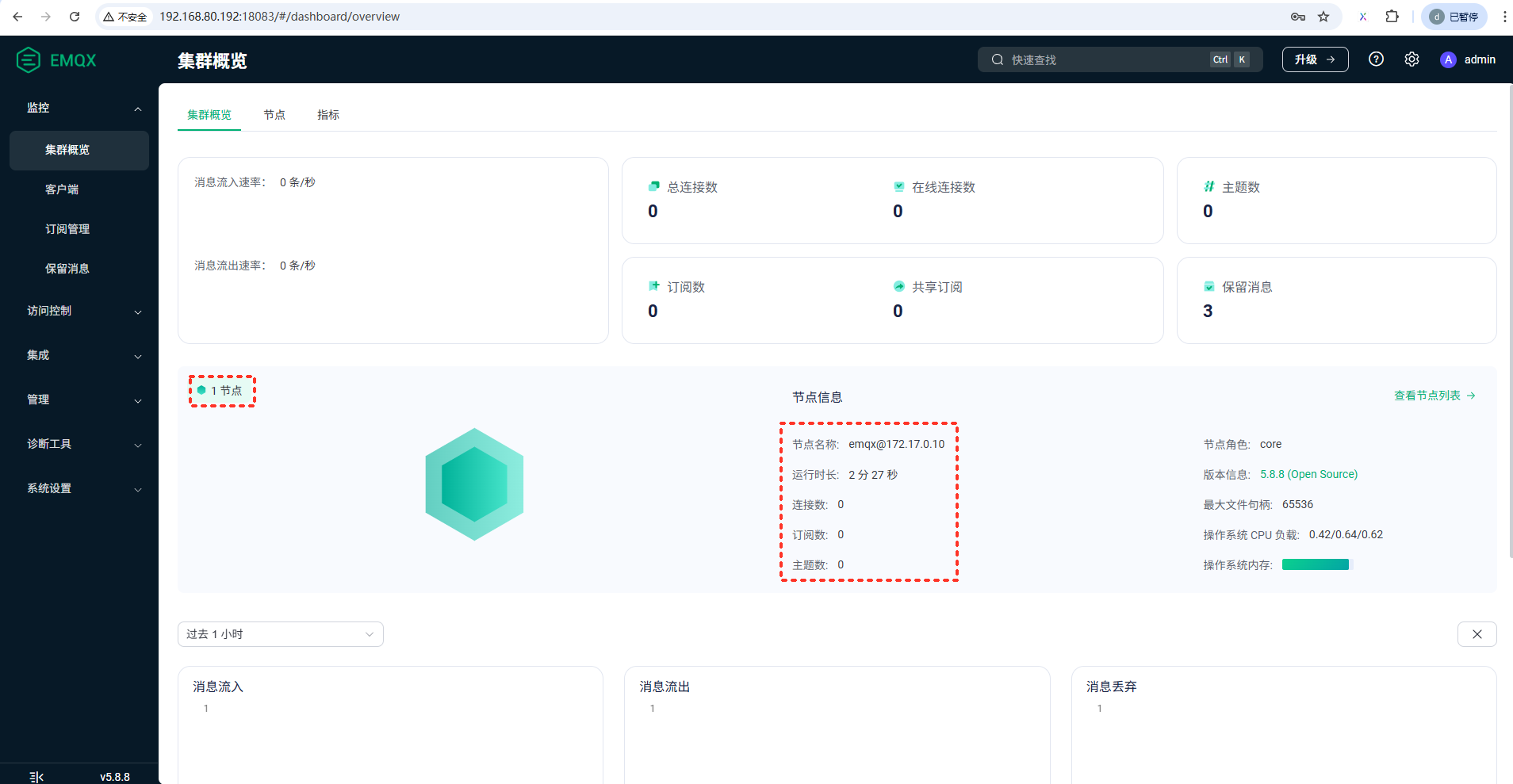Bookmark page with star icon
The image size is (1513, 784).
1323,17
